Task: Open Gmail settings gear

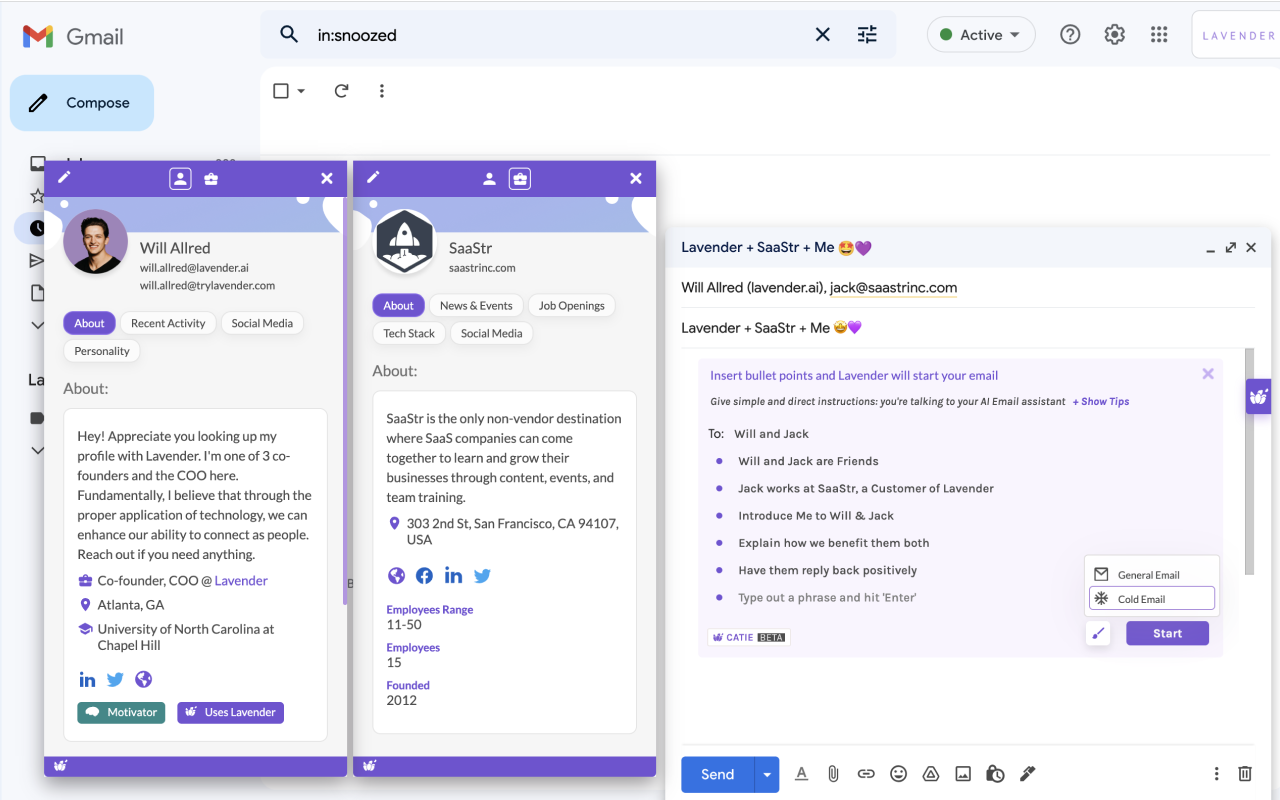Action: tap(1114, 35)
